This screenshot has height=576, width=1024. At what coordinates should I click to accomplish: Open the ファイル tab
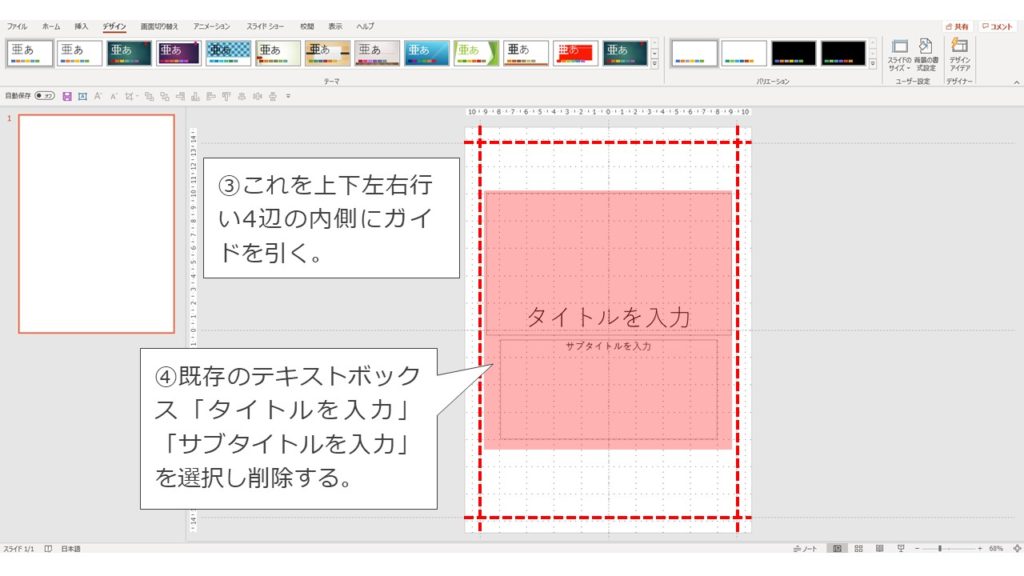(17, 27)
